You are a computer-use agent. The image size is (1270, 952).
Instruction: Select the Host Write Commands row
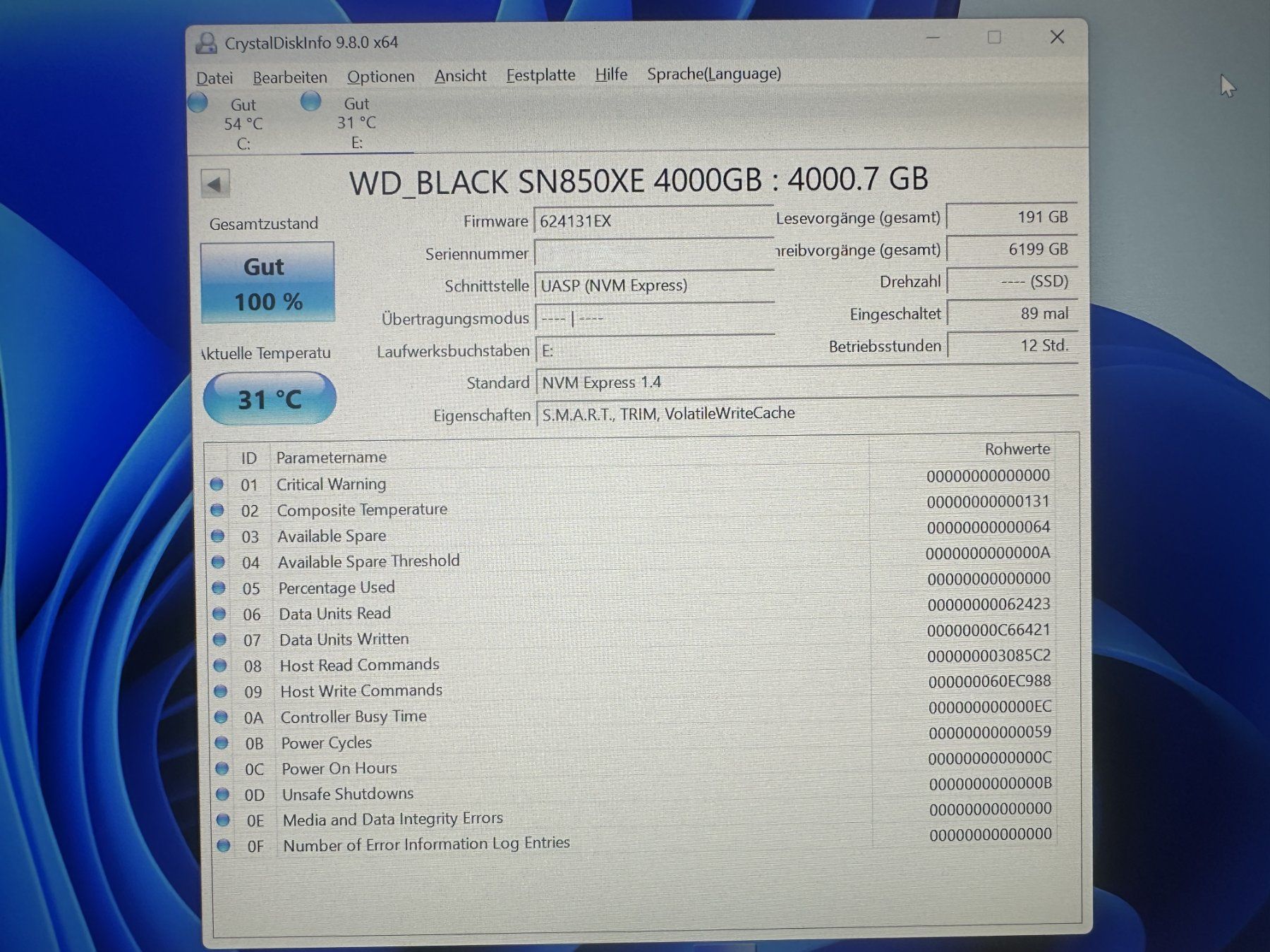(x=634, y=687)
